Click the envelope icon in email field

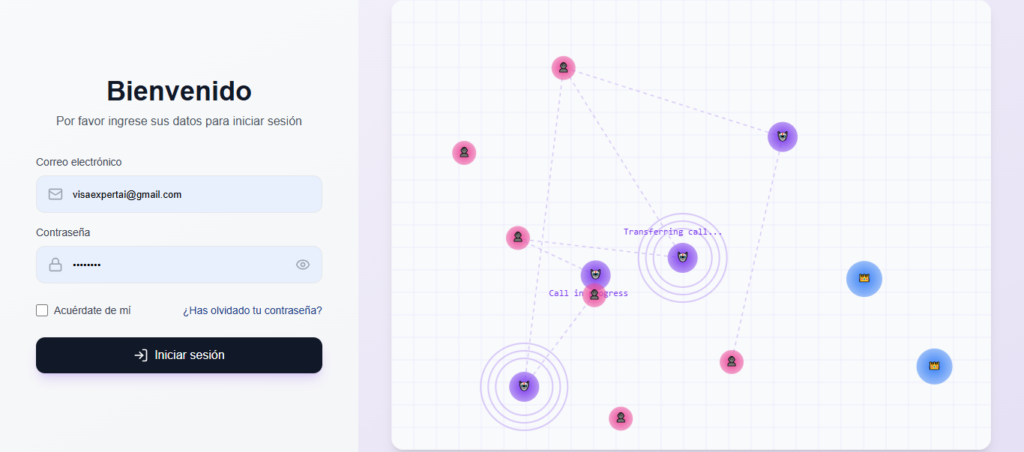click(56, 194)
